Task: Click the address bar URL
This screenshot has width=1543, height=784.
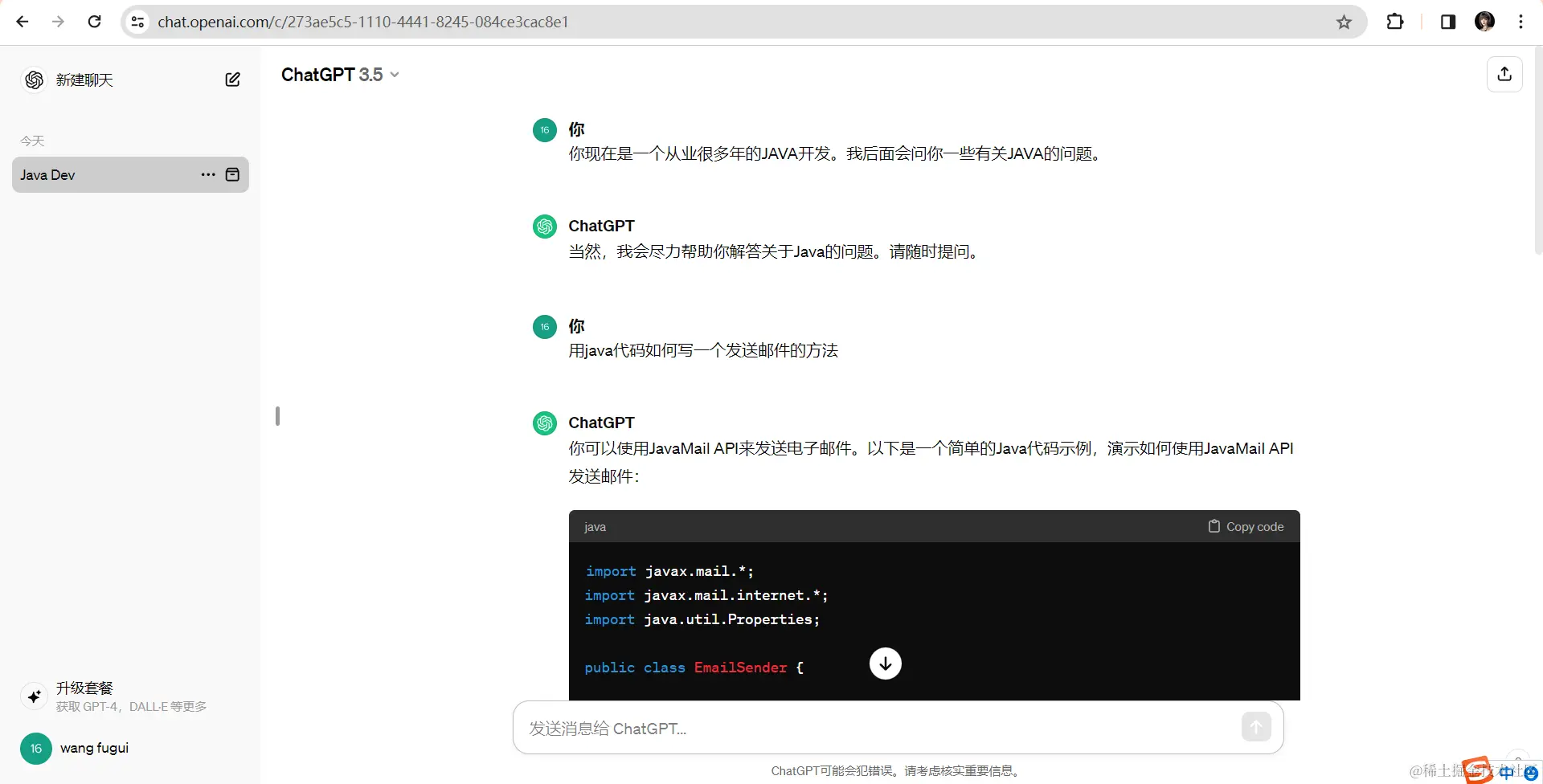Action: (363, 22)
